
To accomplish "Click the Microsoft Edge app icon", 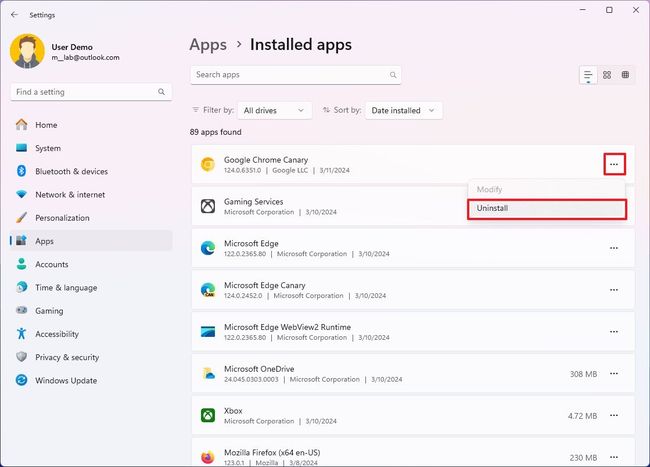I will 208,248.
